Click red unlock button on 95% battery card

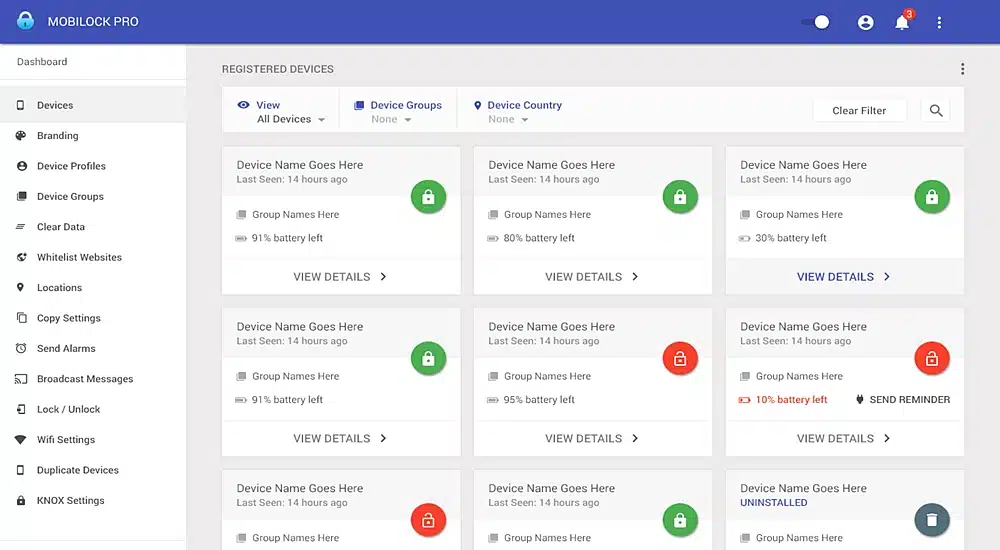pos(680,359)
